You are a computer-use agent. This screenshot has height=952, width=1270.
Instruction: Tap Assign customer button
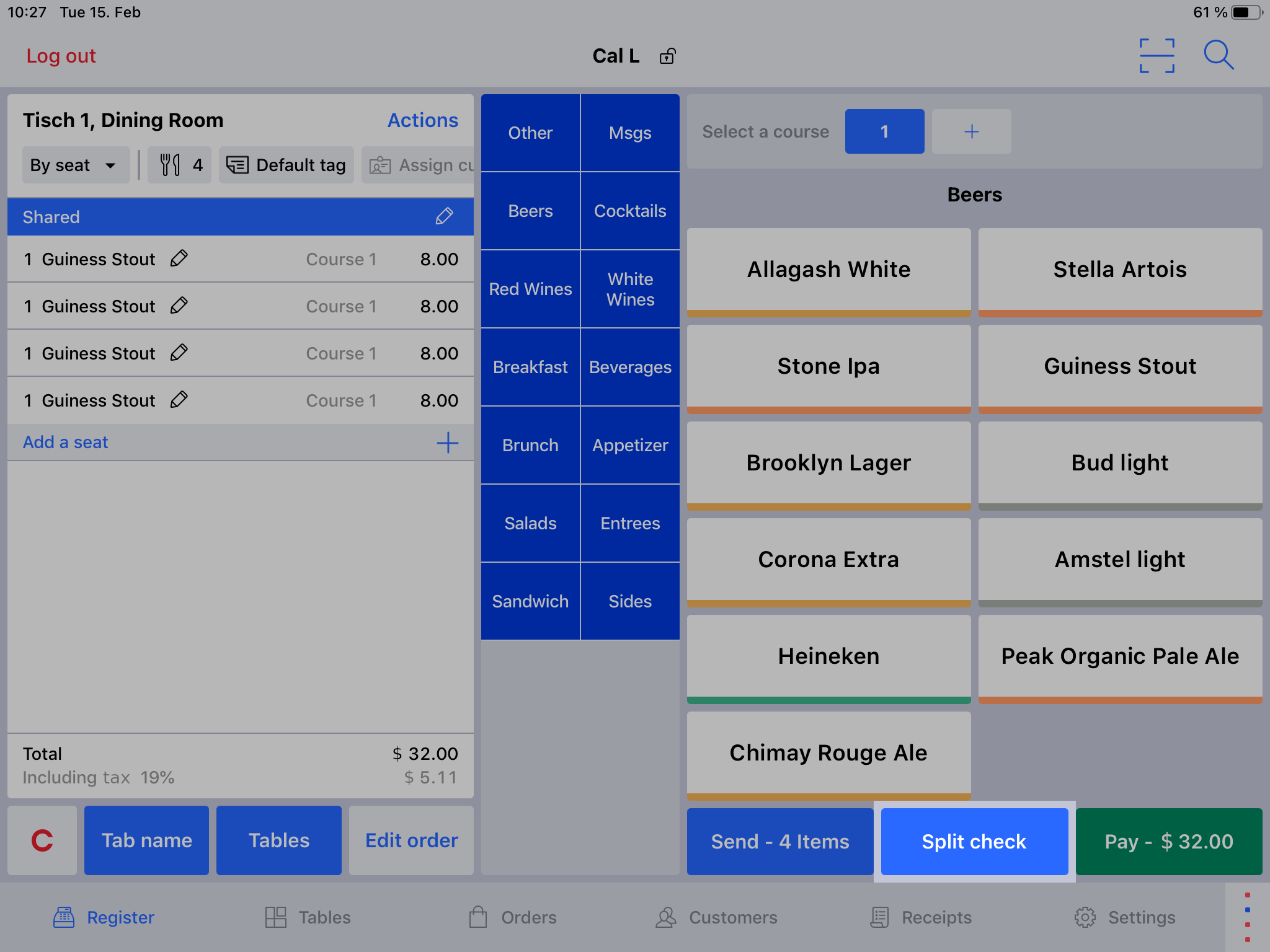418,165
